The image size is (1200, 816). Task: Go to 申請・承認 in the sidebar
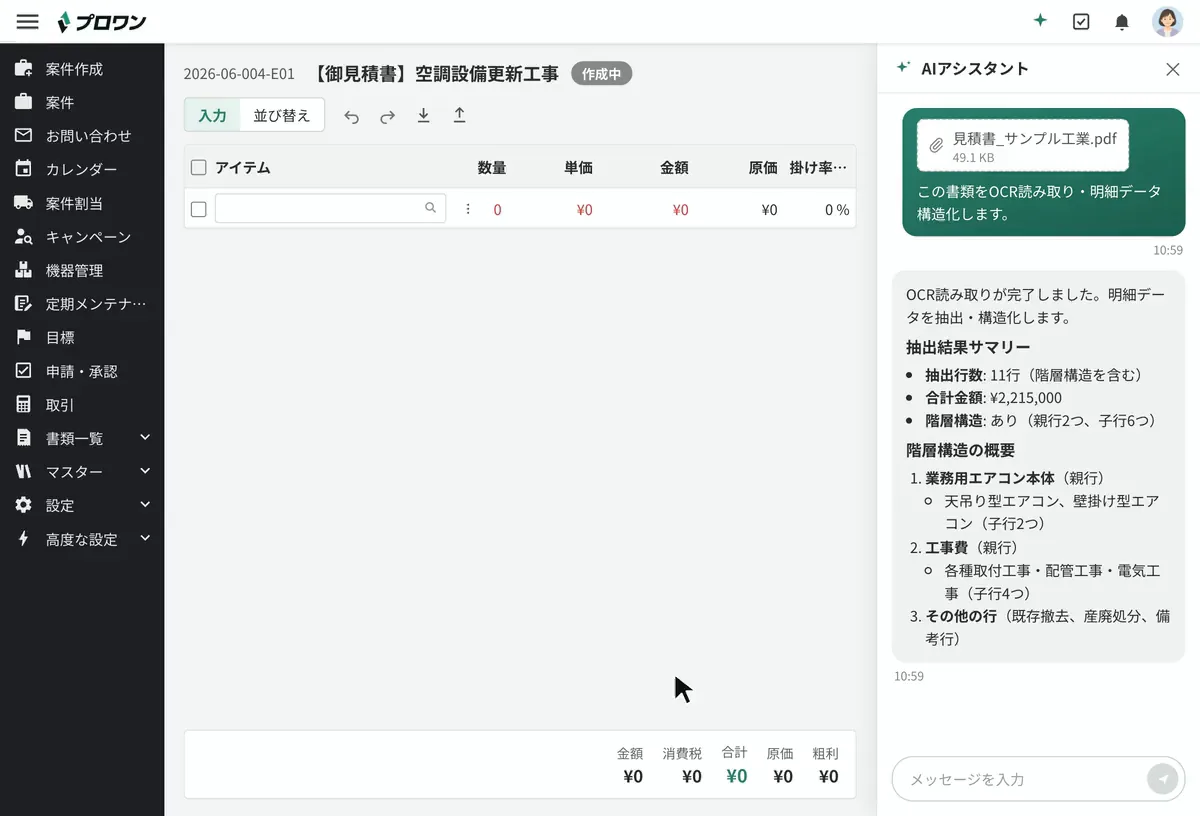[82, 371]
